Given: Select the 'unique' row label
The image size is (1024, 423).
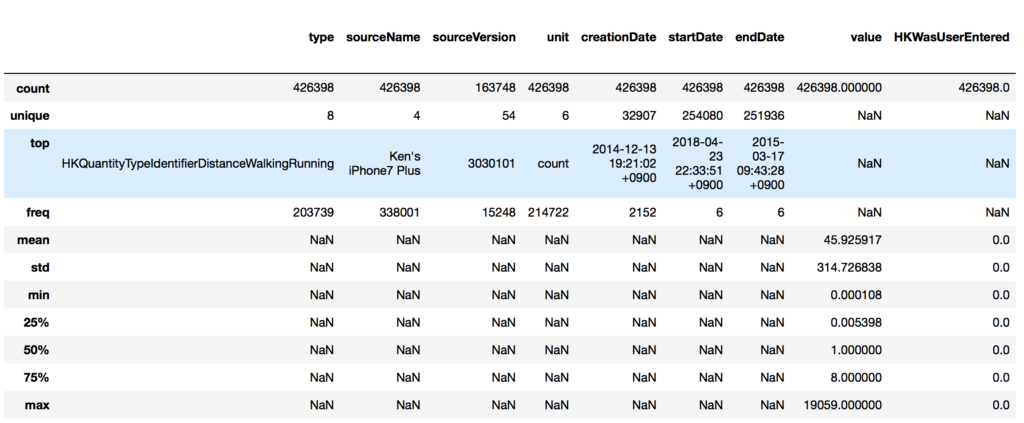Looking at the screenshot, I should coord(31,116).
